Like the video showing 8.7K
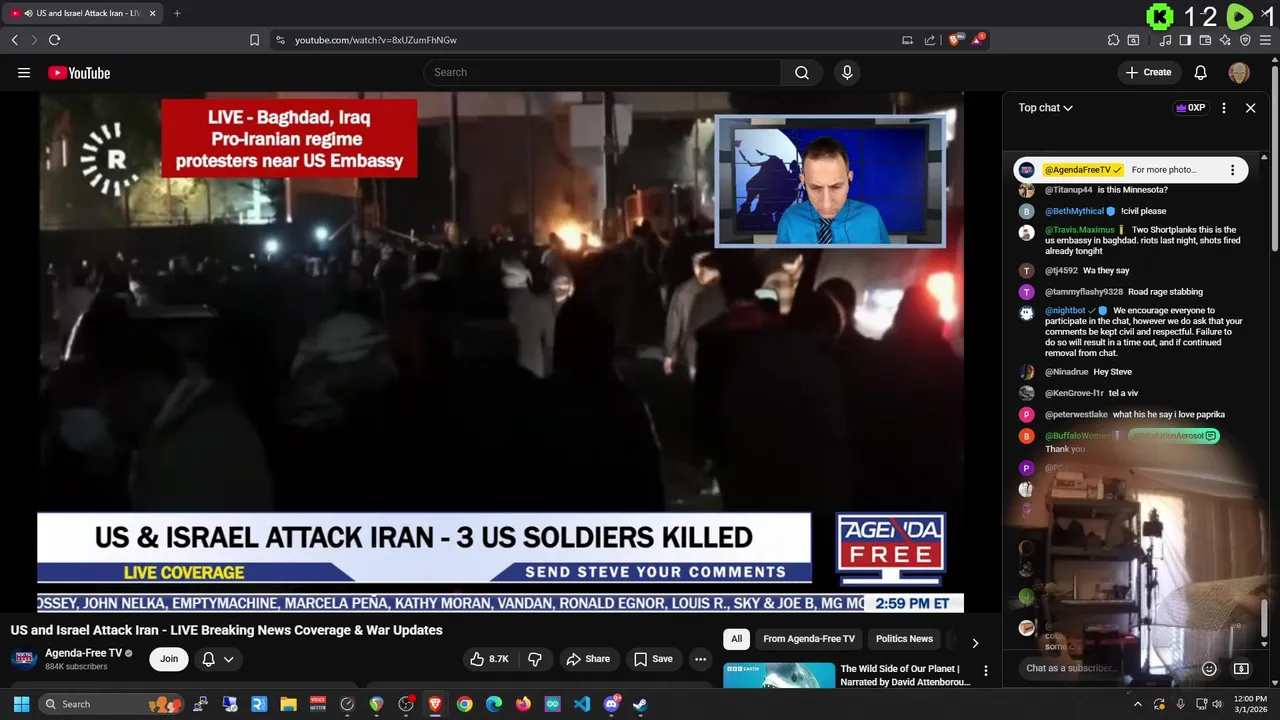Viewport: 1280px width, 720px height. [x=489, y=659]
